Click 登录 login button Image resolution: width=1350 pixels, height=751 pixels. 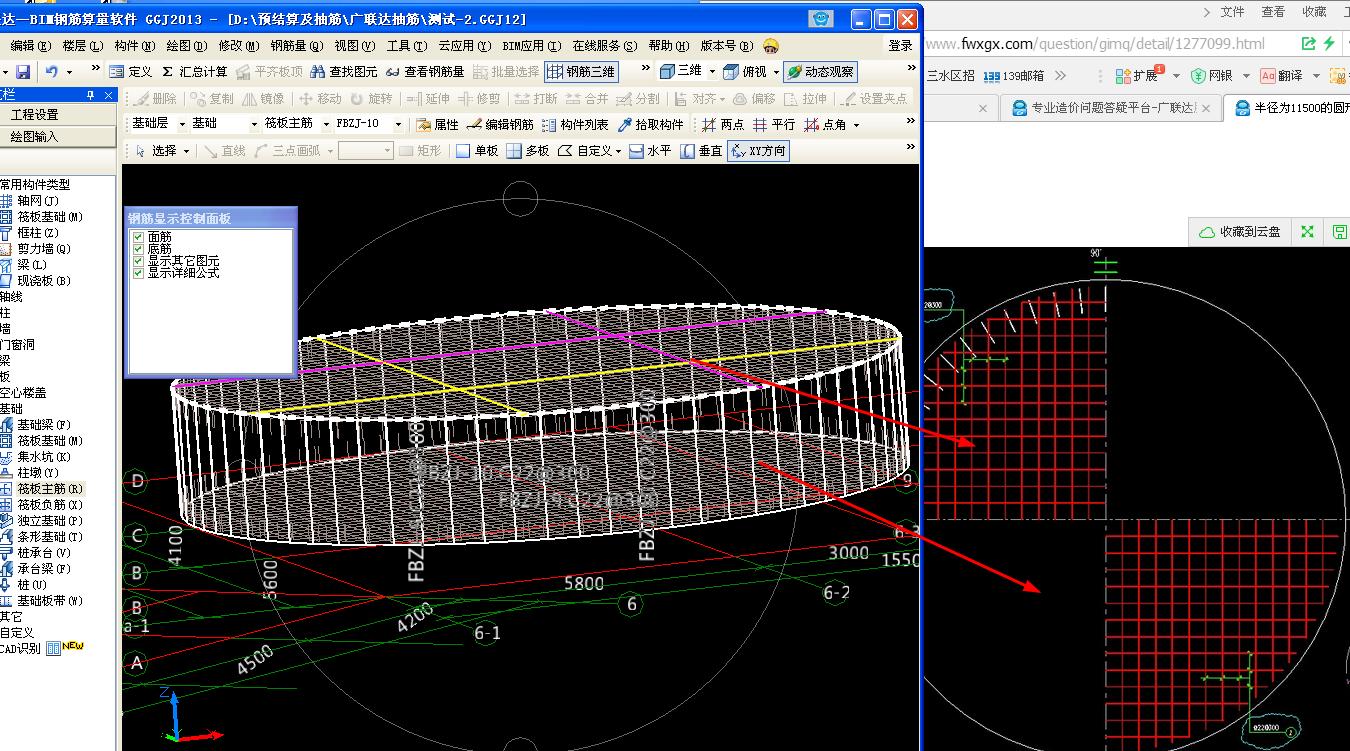[900, 46]
